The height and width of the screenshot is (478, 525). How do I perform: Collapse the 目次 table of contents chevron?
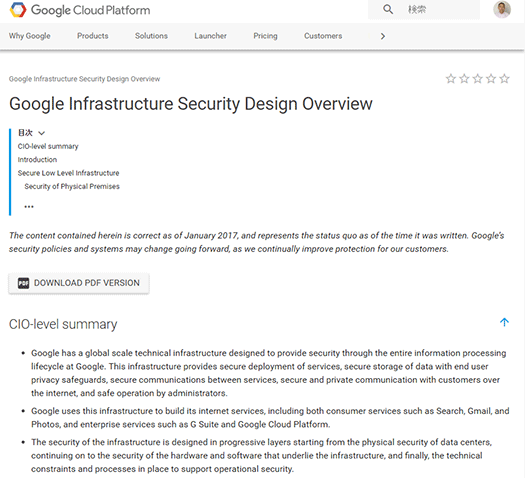pos(42,133)
